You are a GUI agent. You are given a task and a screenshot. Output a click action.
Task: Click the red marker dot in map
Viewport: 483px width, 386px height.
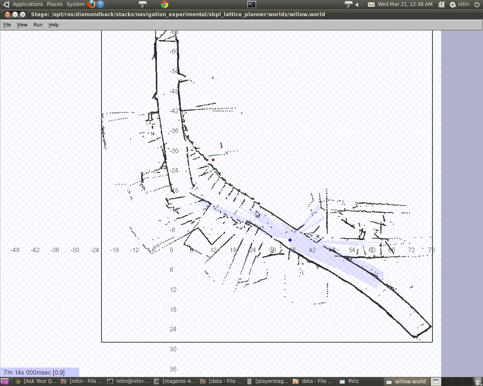[213, 160]
